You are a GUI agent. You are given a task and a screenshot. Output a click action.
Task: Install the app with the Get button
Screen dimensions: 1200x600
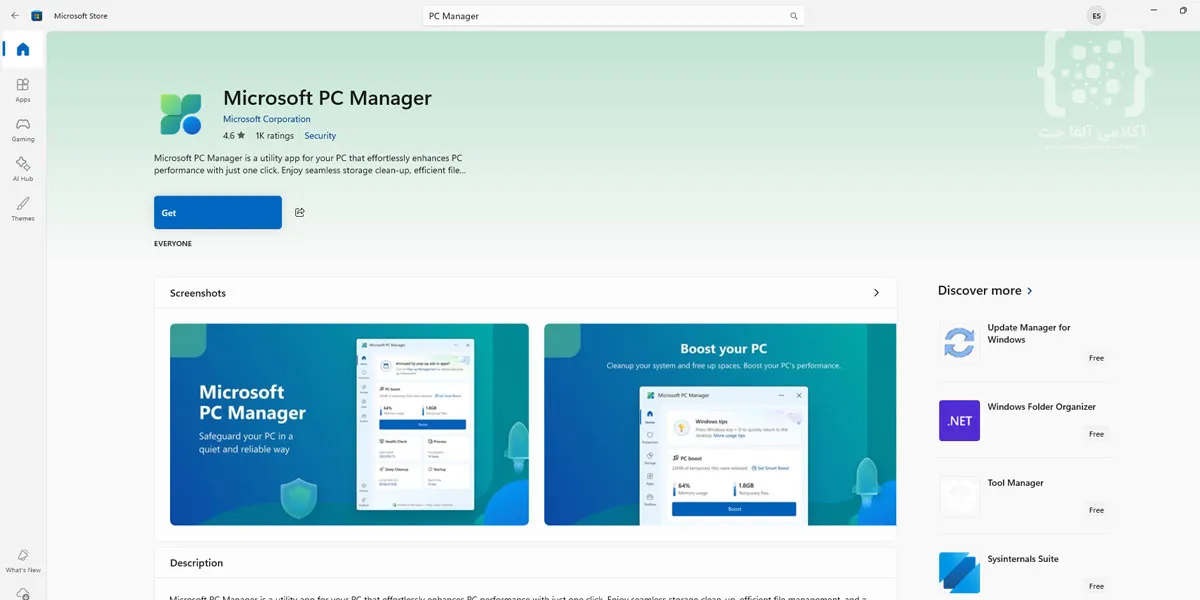[218, 212]
